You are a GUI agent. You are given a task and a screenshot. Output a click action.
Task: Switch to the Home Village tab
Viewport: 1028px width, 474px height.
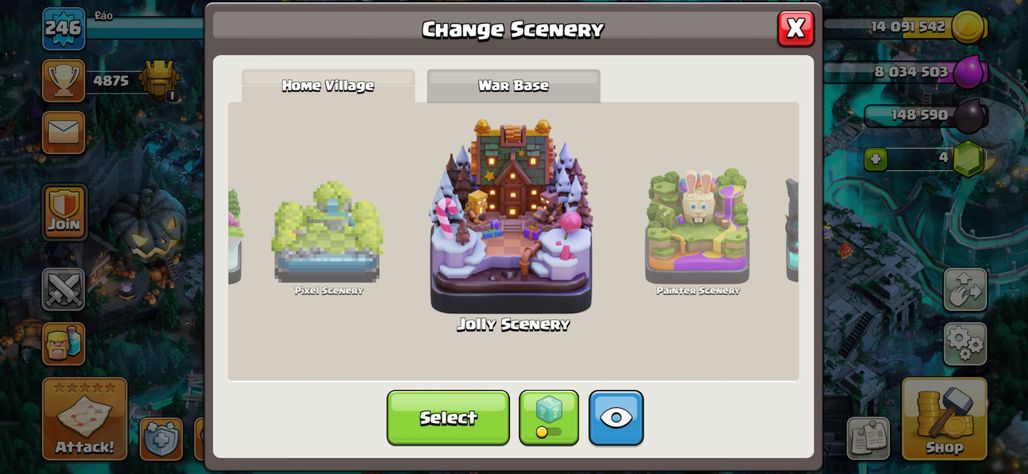[328, 86]
